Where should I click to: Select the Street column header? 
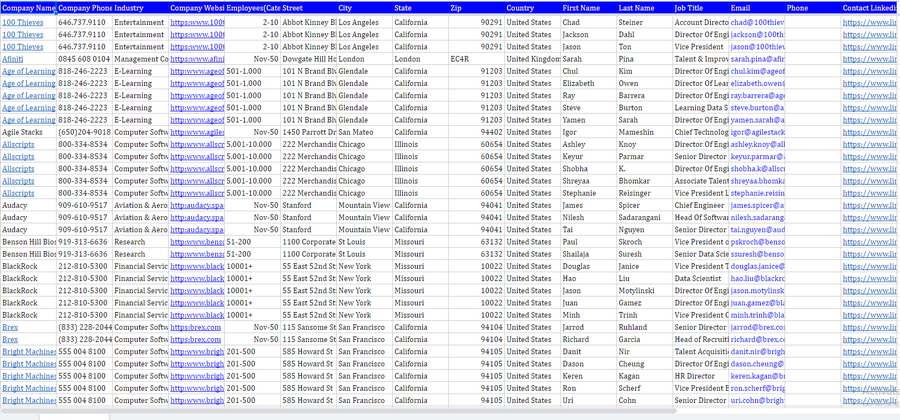309,8
